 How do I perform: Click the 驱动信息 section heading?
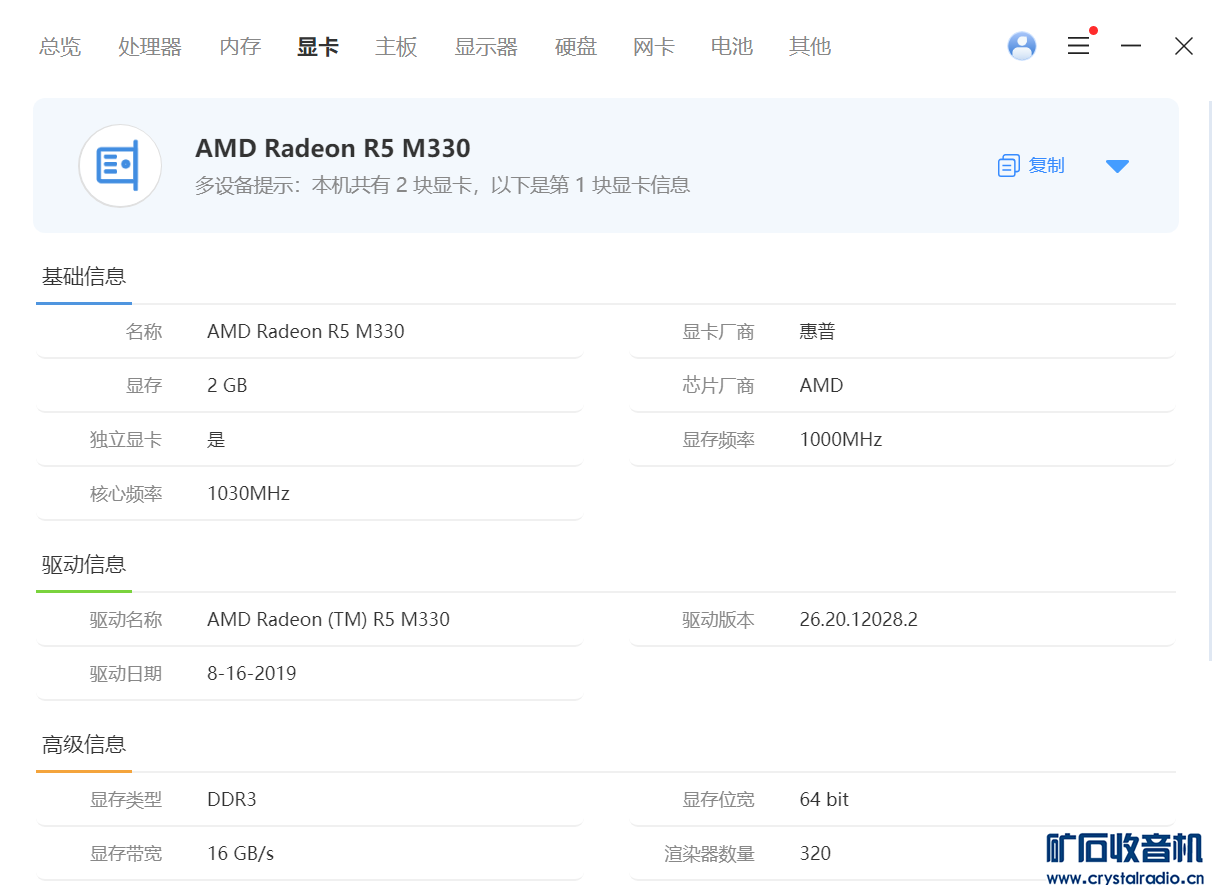84,565
